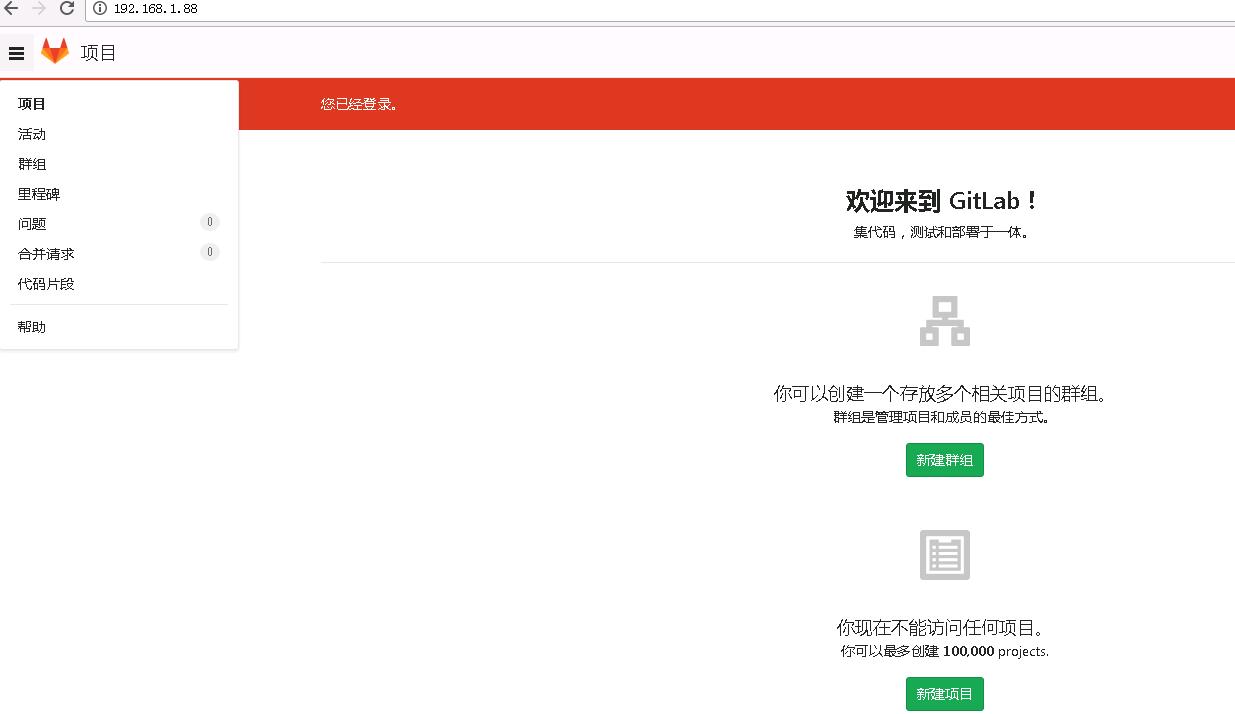Open the hamburger navigation menu
The width and height of the screenshot is (1235, 714).
coord(17,53)
